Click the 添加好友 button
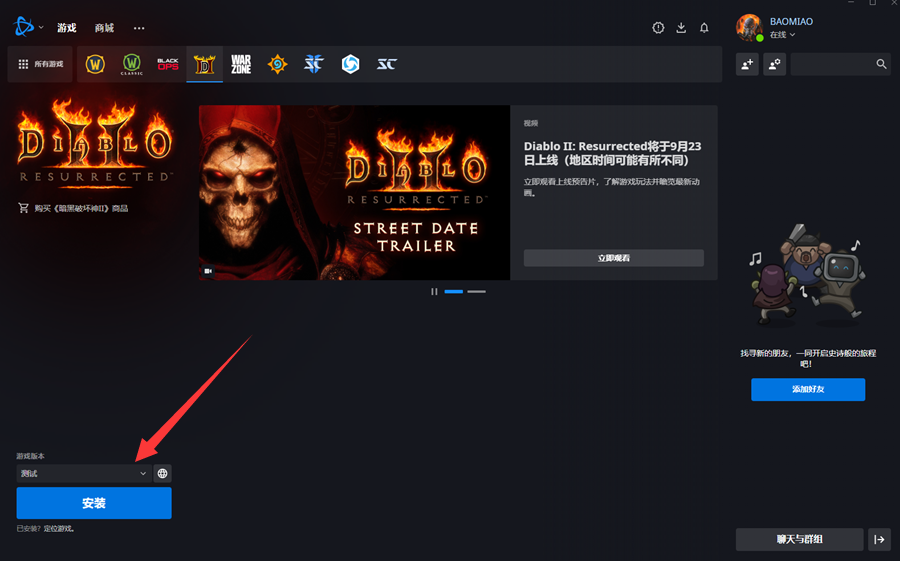The image size is (900, 561). [x=808, y=389]
